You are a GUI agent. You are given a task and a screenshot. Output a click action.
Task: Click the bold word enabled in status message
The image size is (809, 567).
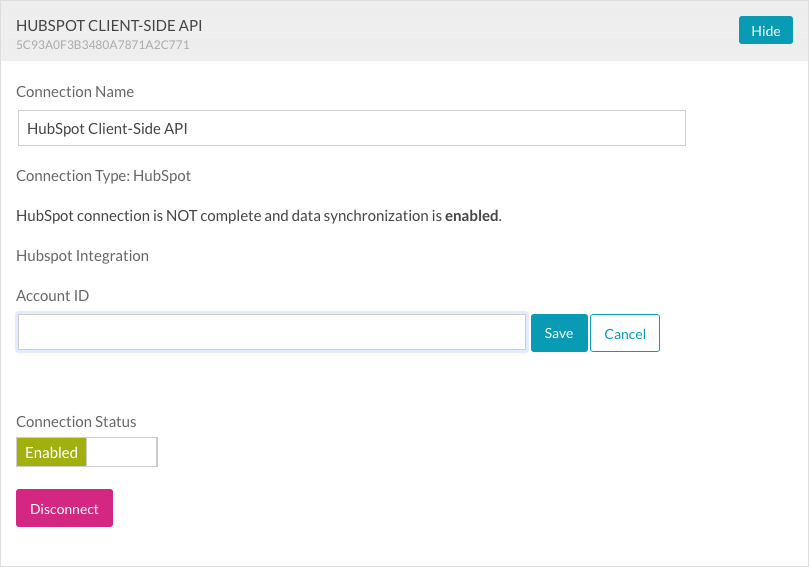coord(471,216)
